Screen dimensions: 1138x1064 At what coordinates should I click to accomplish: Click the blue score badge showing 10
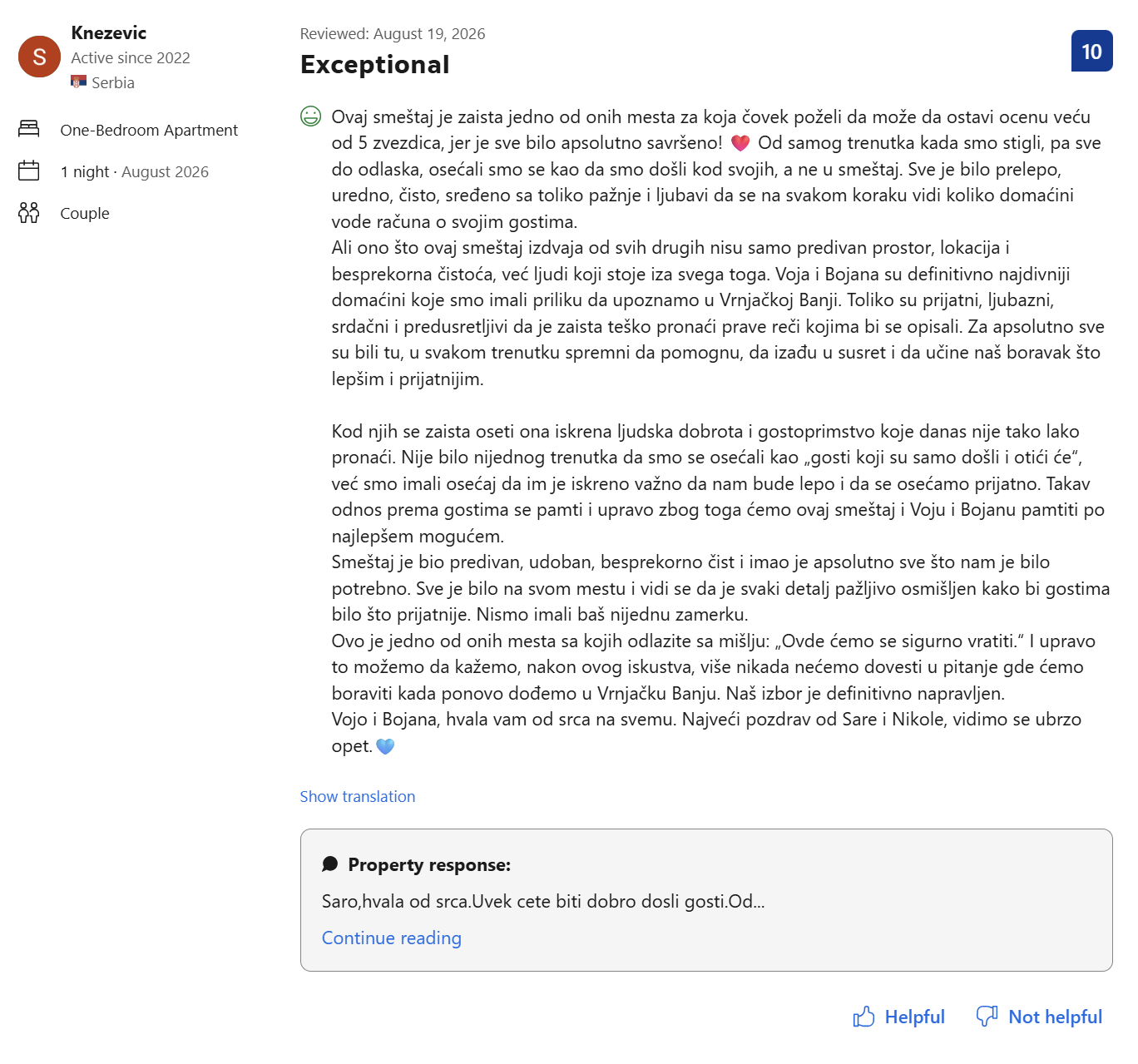1091,51
